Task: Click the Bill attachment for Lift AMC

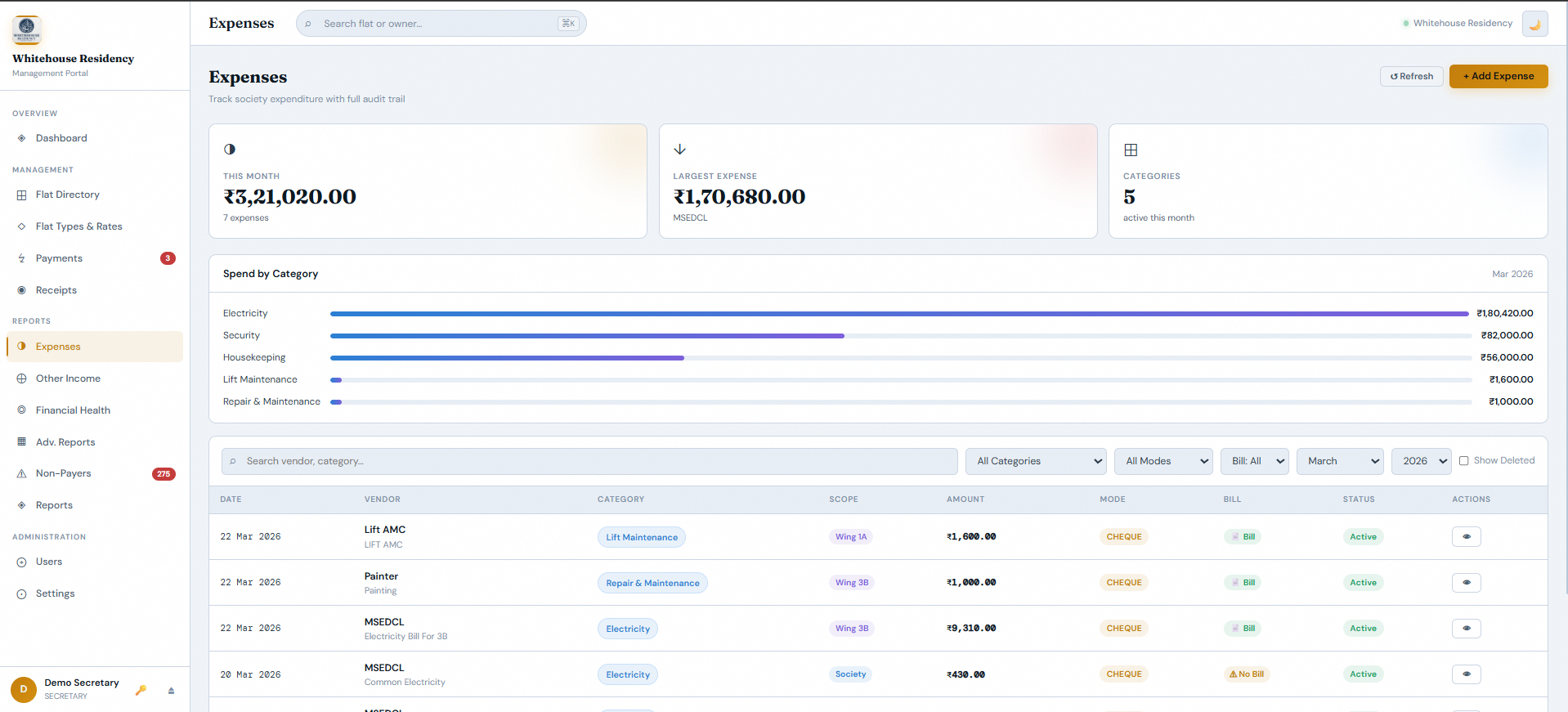Action: click(x=1243, y=537)
